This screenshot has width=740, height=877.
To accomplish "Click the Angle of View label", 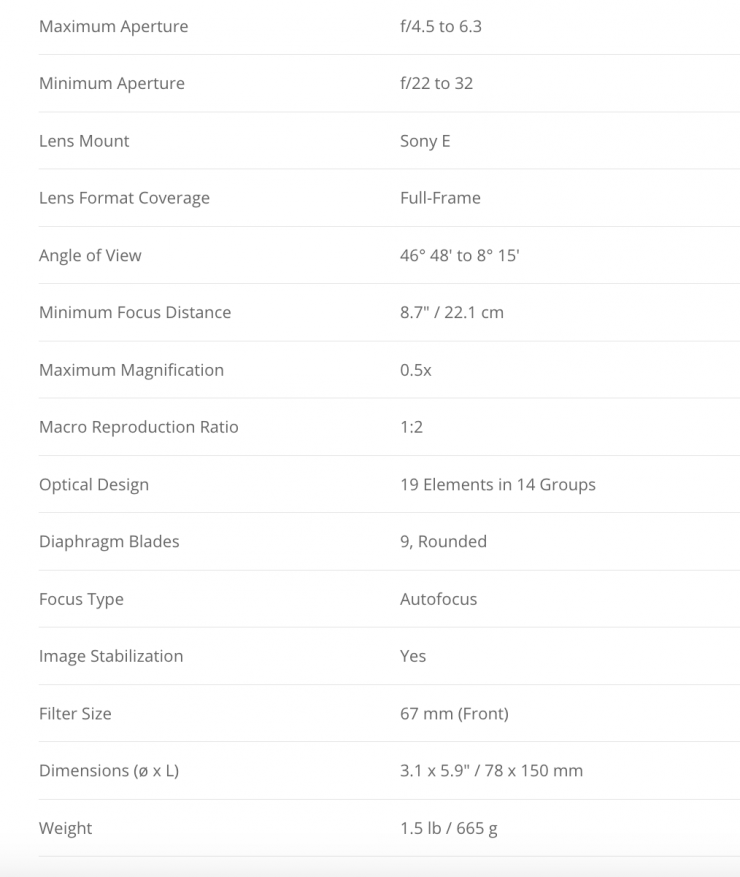I will coord(90,255).
